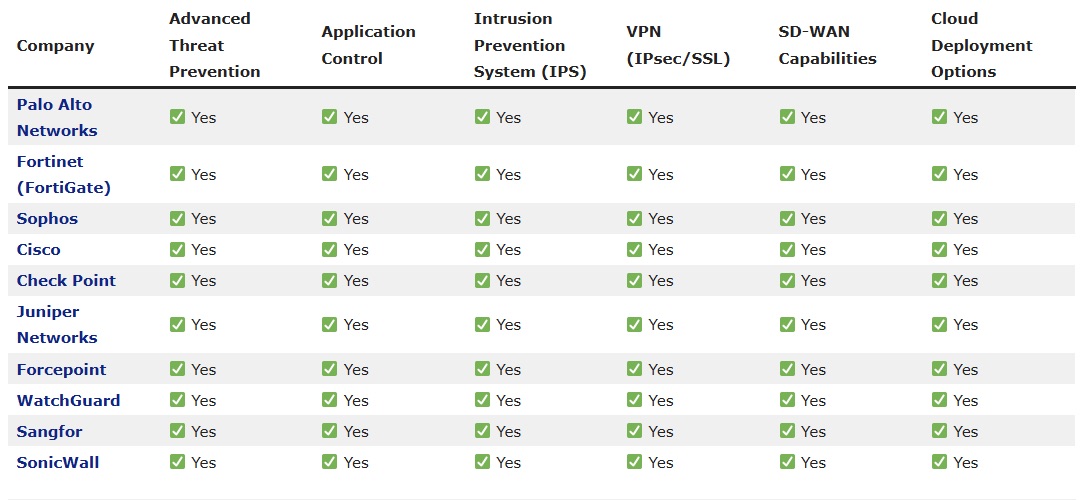1080x500 pixels.
Task: Click the SD-WAN Capabilities column header
Action: pyautogui.click(x=827, y=45)
